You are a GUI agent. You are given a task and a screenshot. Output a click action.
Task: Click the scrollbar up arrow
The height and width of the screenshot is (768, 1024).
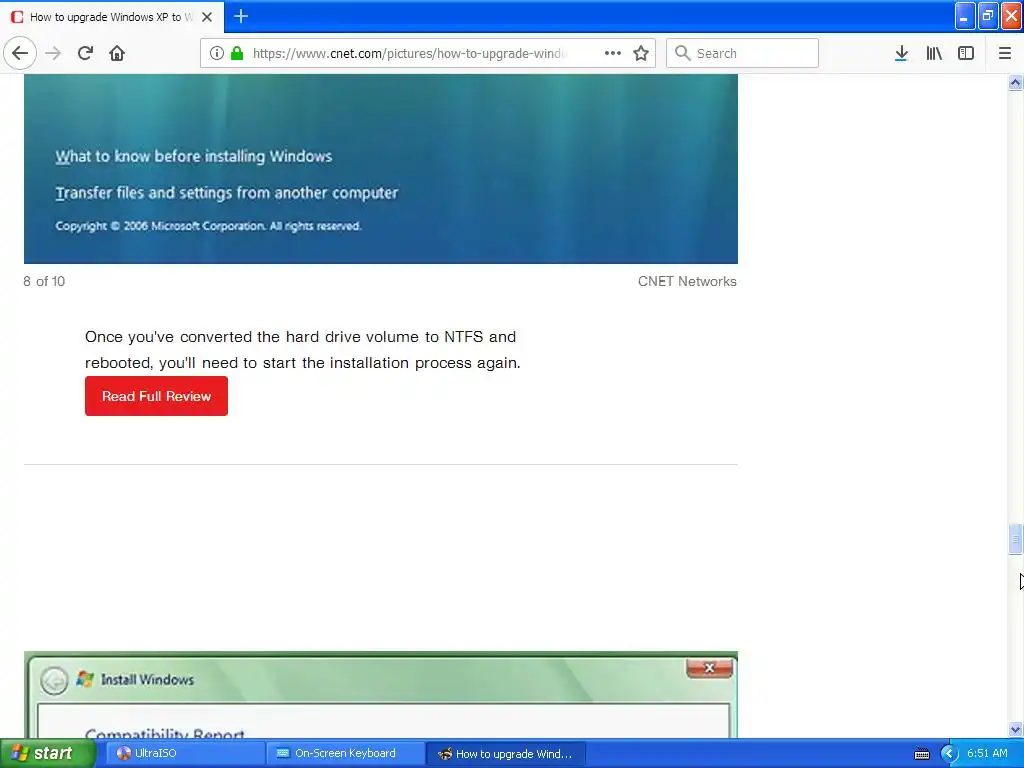click(1015, 83)
